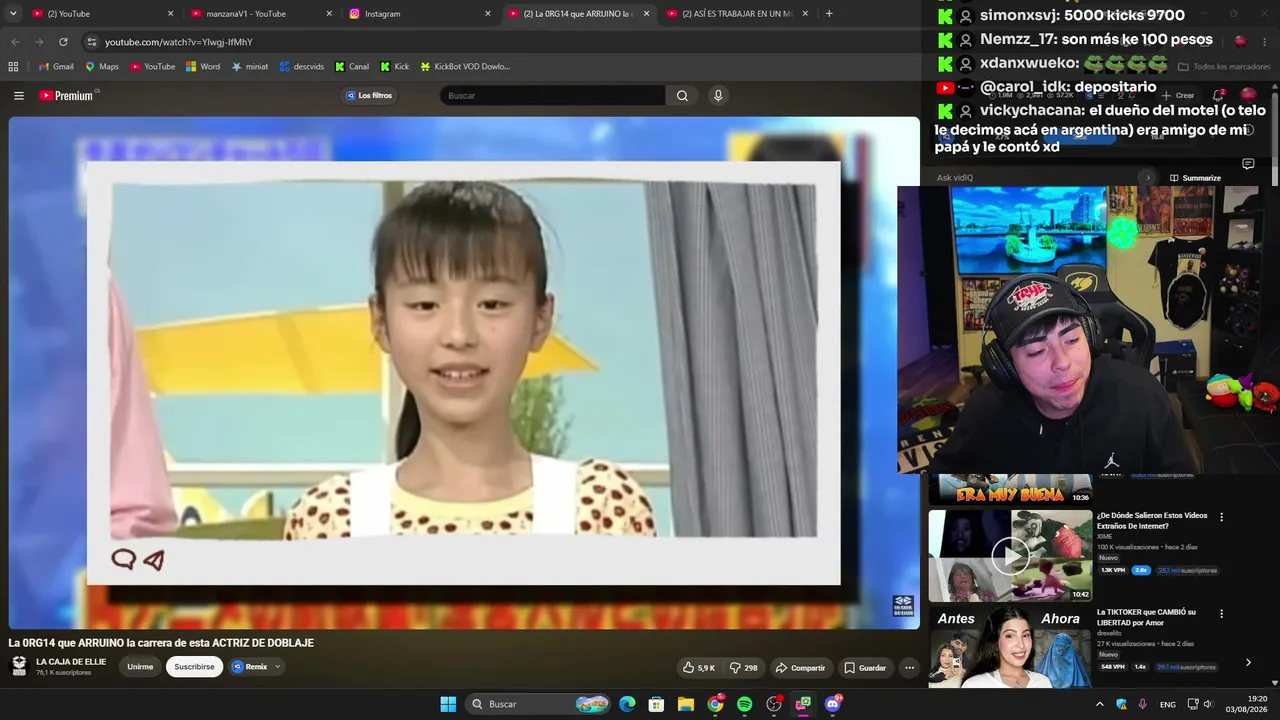Open the miniat bookmark
The image size is (1280, 720).
tap(250, 67)
